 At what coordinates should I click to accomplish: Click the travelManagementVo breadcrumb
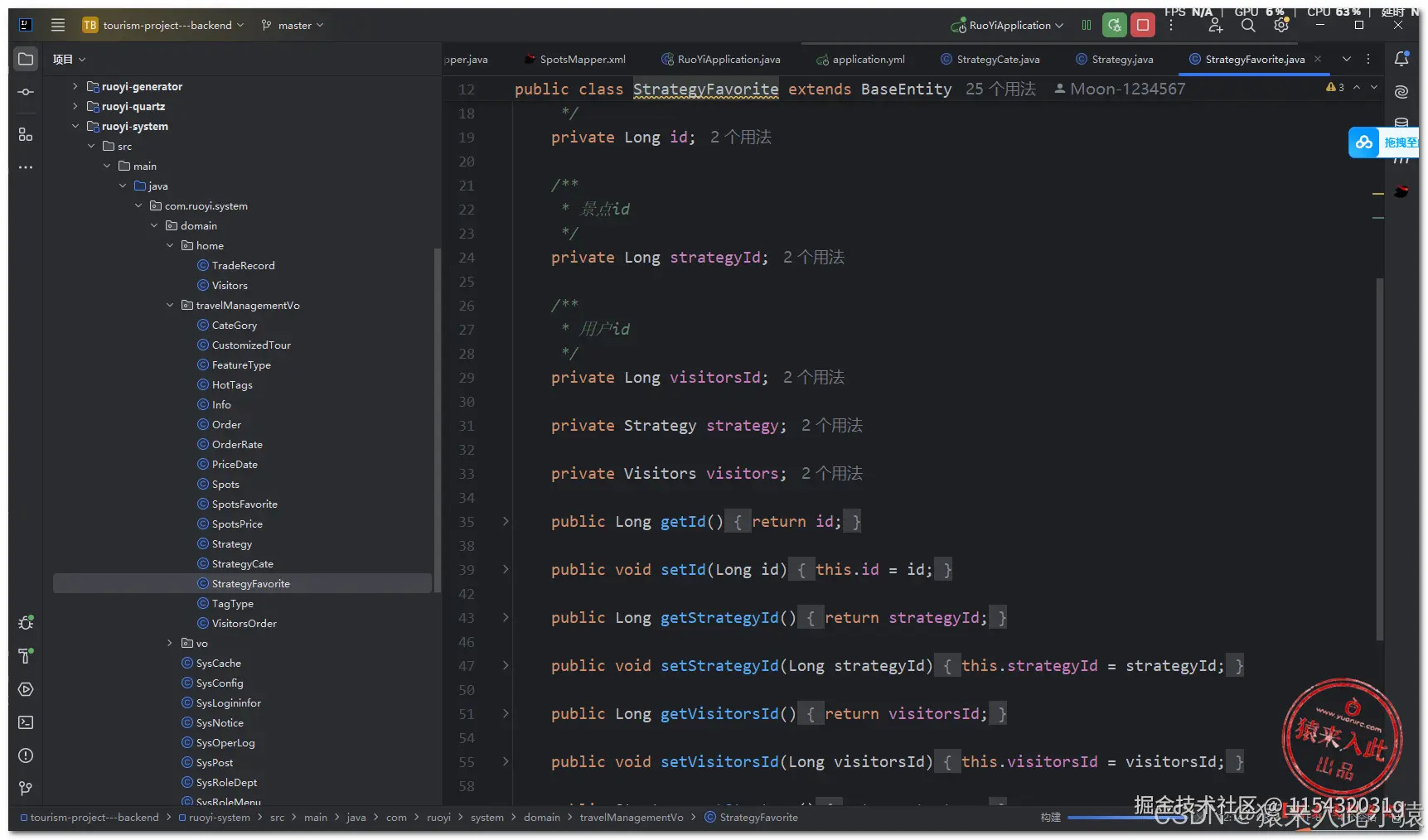632,818
